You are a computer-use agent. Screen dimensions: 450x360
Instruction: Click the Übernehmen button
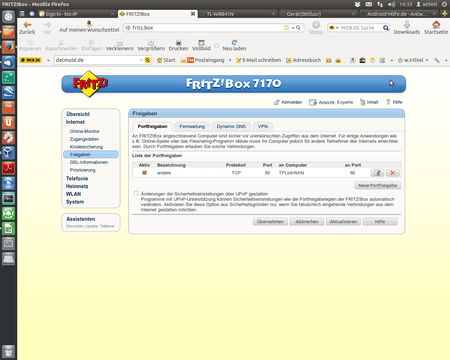[270, 222]
